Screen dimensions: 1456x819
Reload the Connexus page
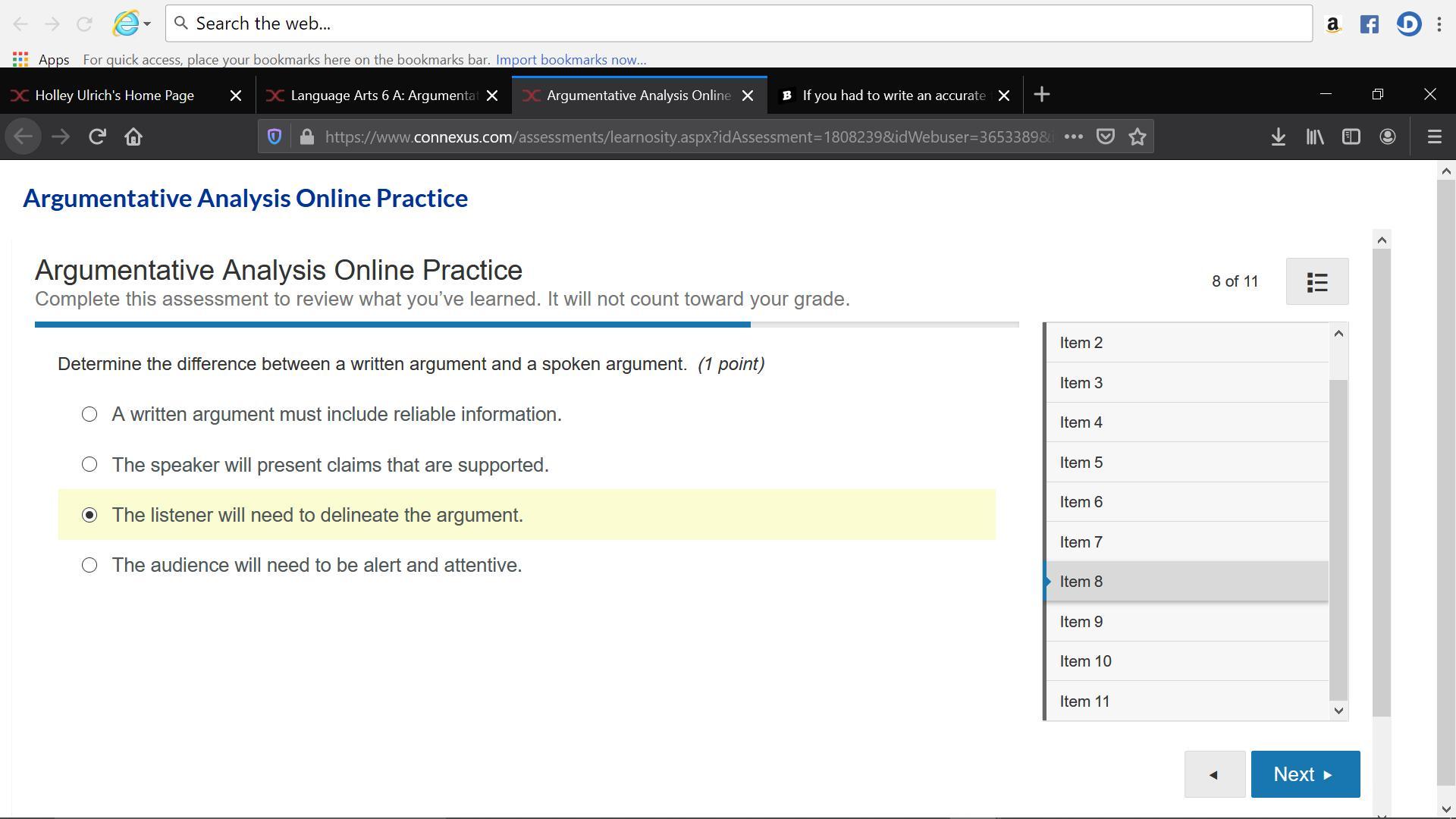tap(97, 137)
